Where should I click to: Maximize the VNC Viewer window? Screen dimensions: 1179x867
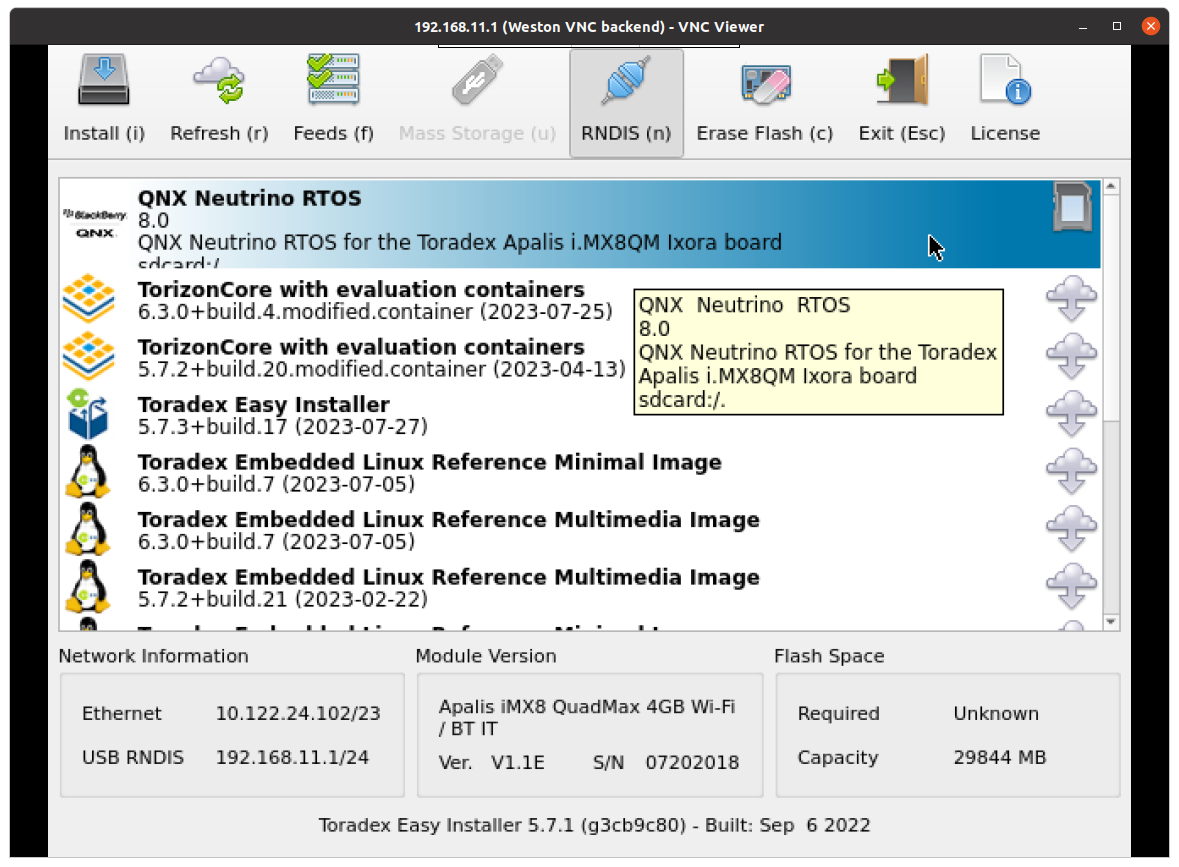[1117, 27]
